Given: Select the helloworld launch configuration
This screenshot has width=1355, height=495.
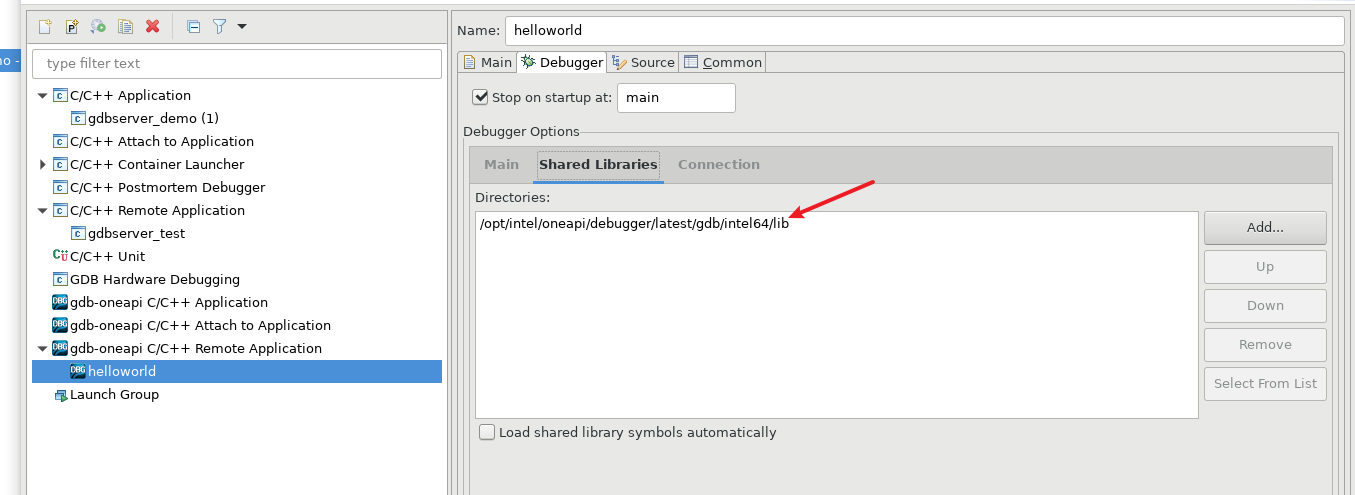Looking at the screenshot, I should point(121,372).
